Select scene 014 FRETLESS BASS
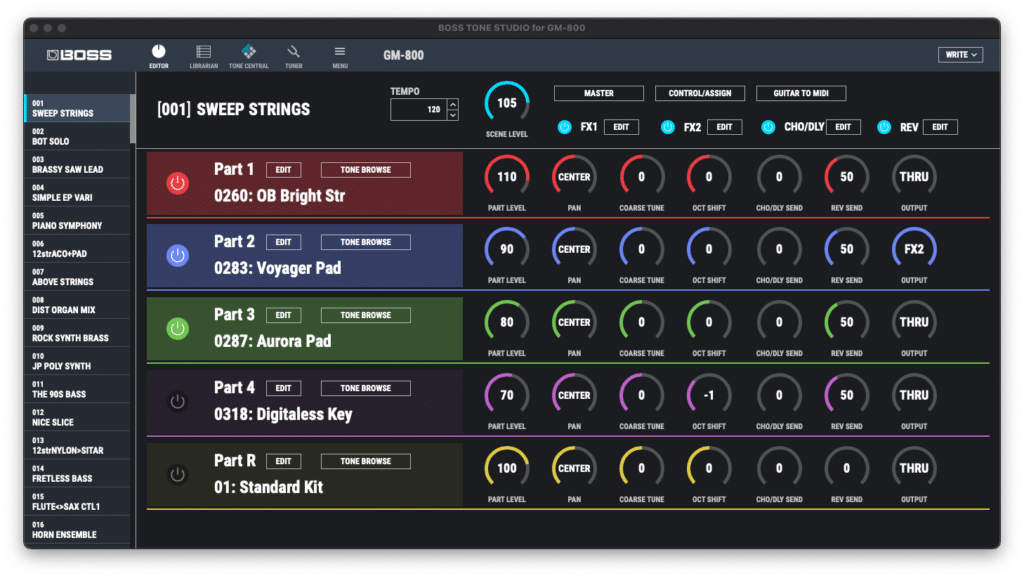1024x578 pixels. 77,474
